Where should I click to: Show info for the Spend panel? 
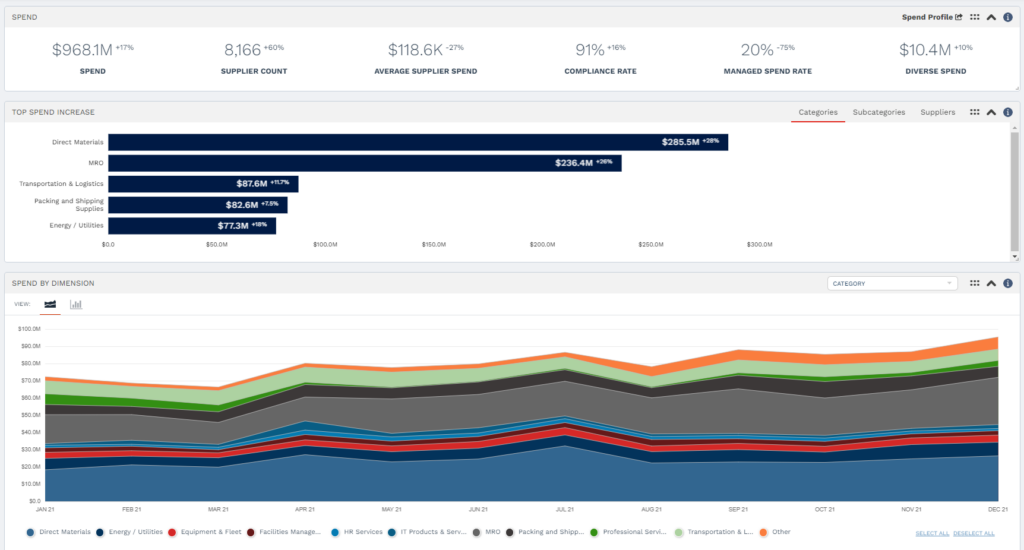coord(1008,18)
